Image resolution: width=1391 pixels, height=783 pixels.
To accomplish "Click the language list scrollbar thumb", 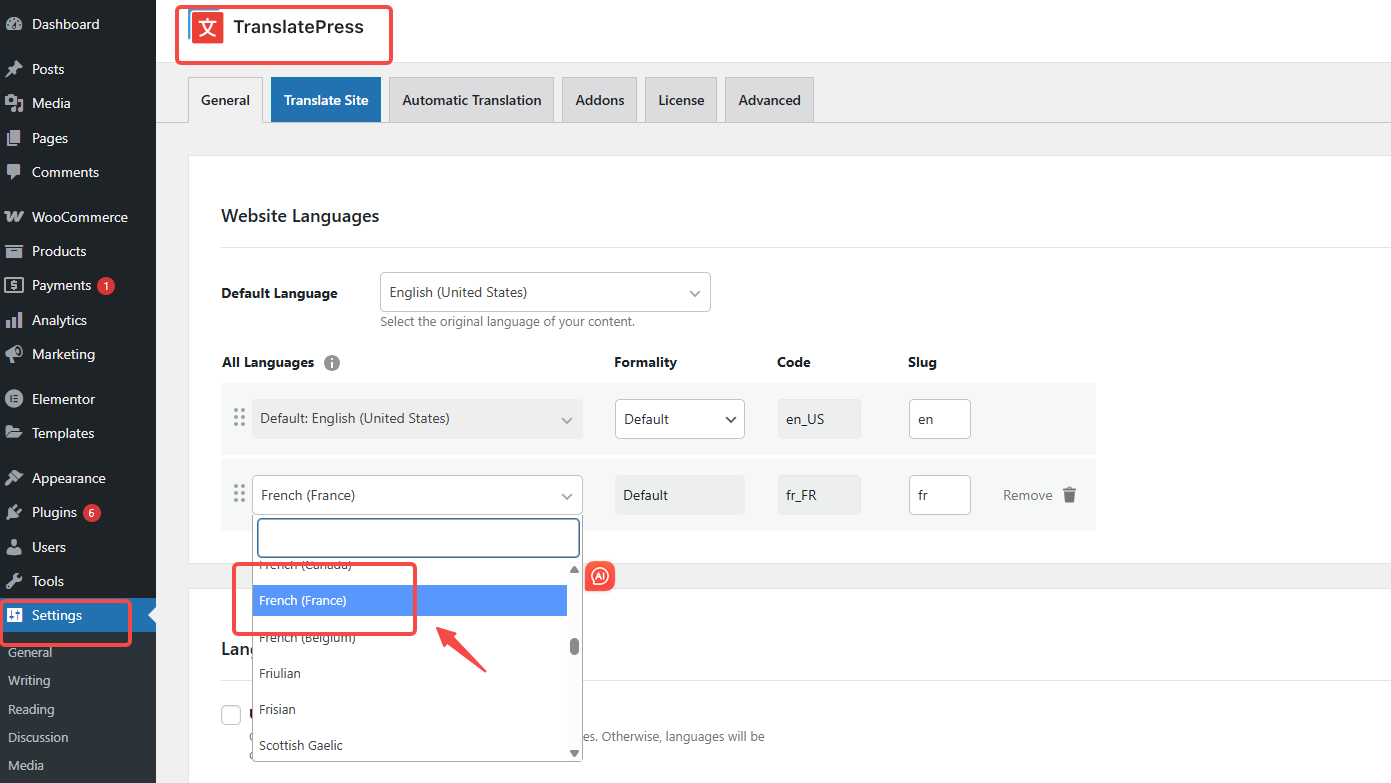I will (x=574, y=646).
